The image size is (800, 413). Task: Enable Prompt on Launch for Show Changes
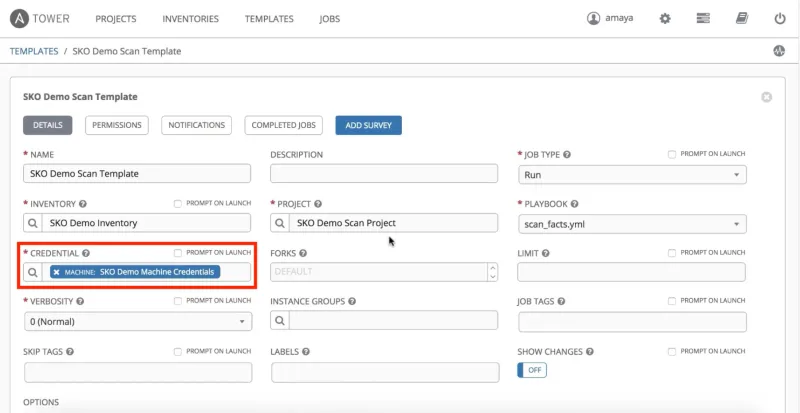pyautogui.click(x=672, y=351)
